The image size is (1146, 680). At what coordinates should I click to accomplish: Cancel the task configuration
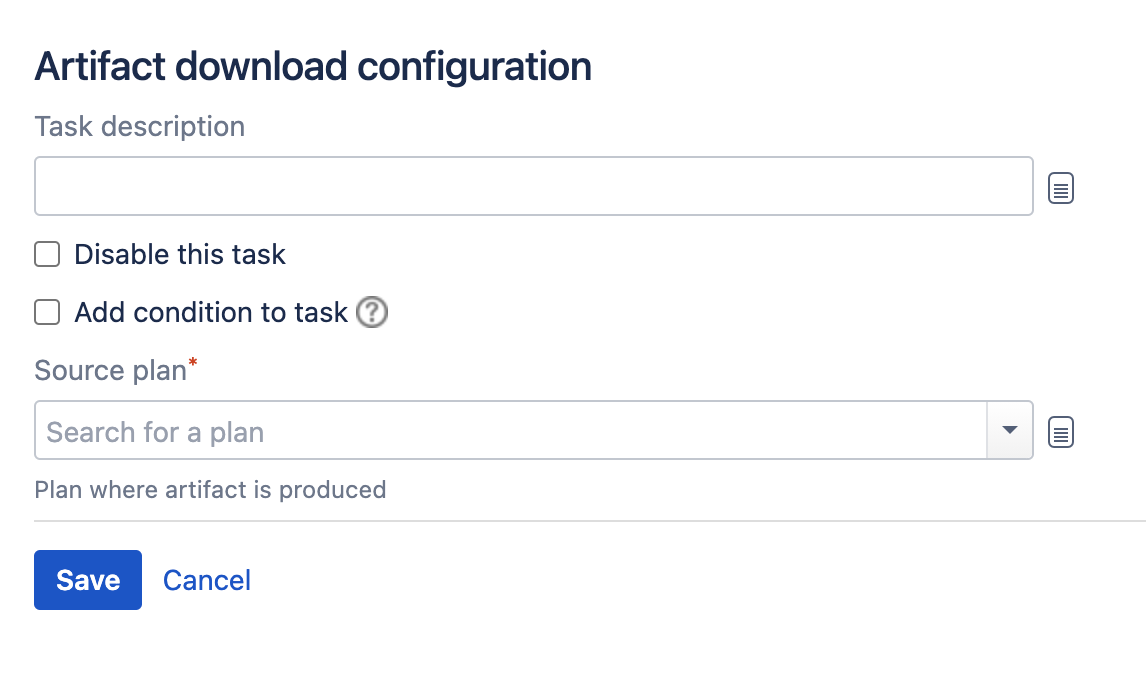207,581
